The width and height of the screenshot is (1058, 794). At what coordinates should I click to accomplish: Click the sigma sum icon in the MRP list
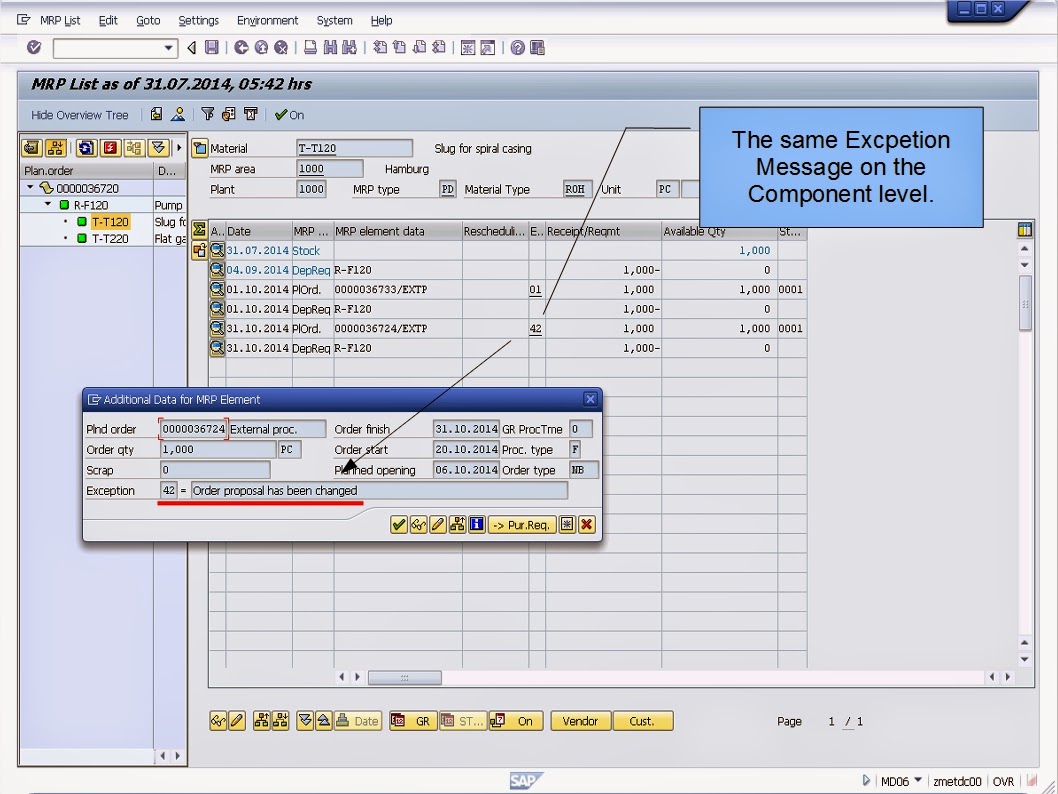(200, 230)
